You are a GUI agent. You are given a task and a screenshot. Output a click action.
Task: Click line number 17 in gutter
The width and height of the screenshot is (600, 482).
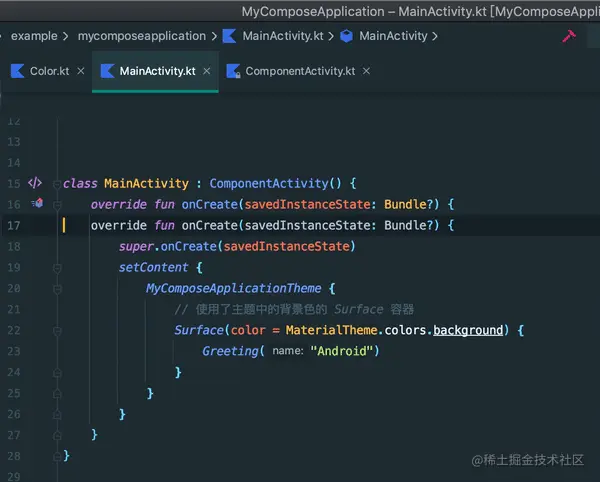(14, 225)
